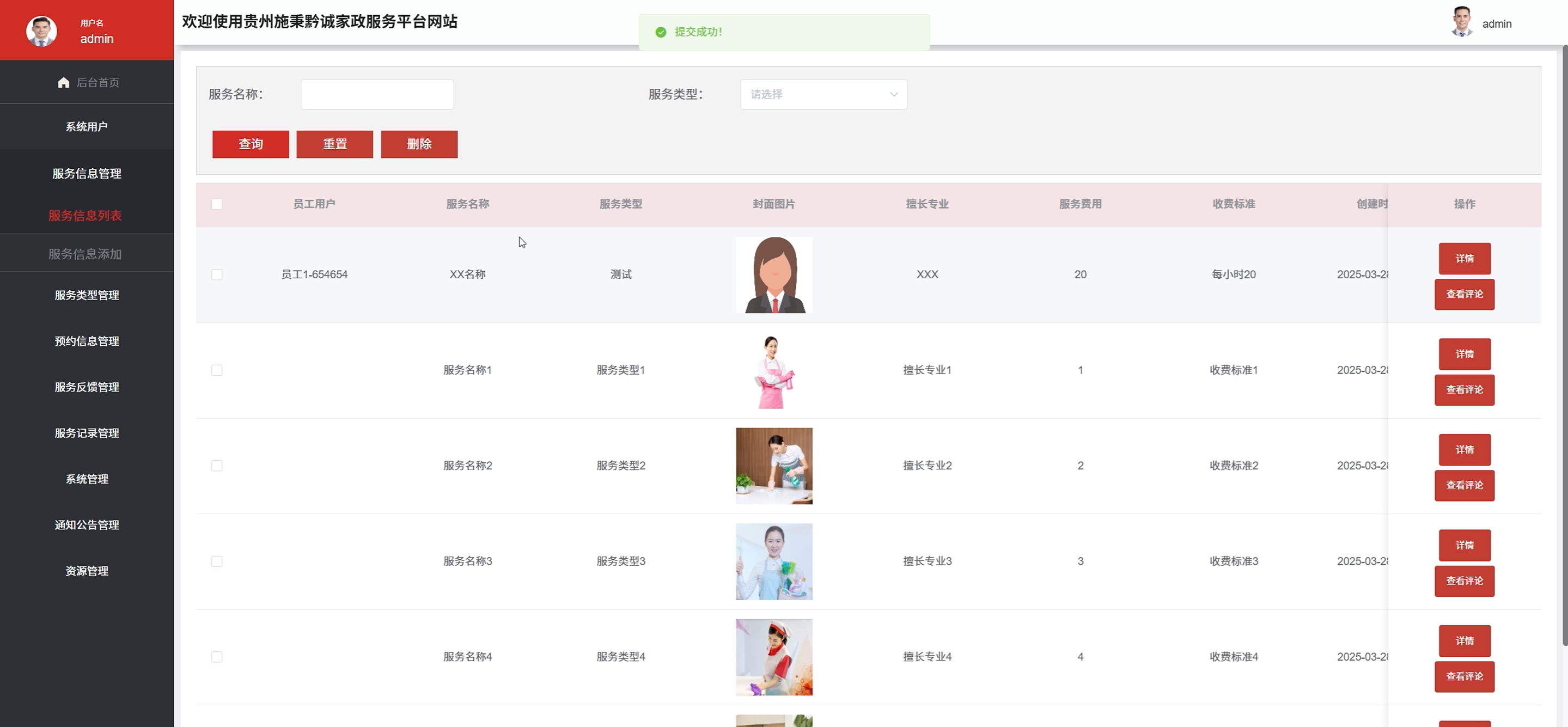Click the 重置 reset button
1568x727 pixels.
[334, 144]
